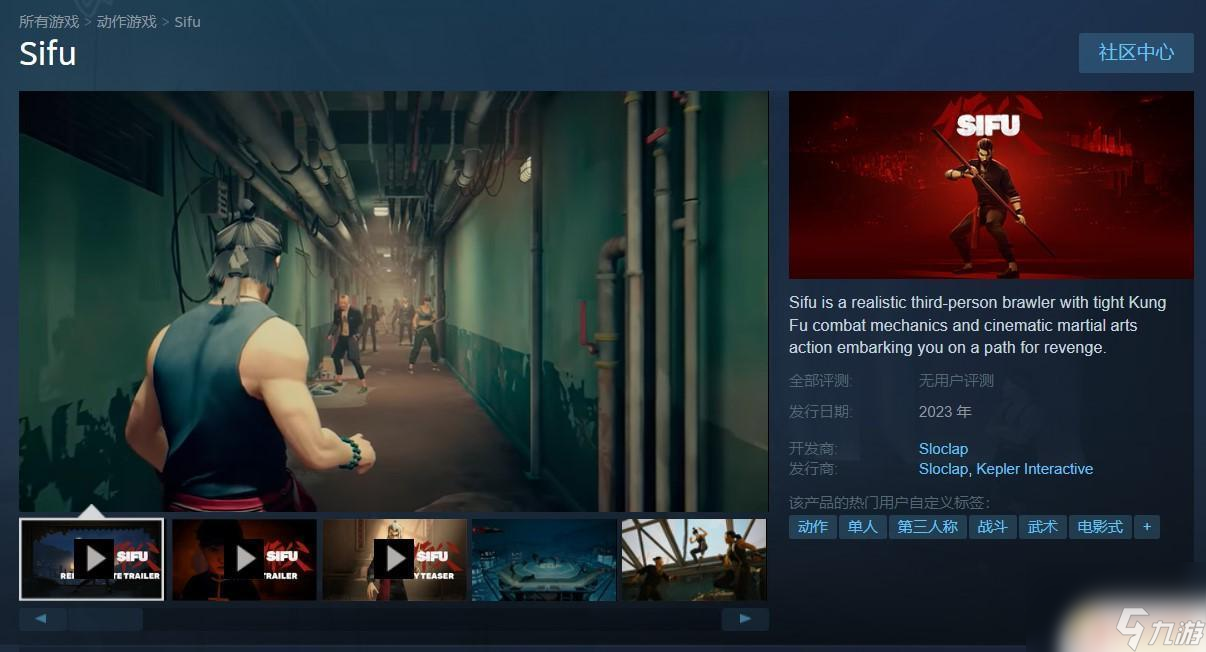Click the 全部评测 label
Image resolution: width=1206 pixels, height=652 pixels.
[x=821, y=381]
